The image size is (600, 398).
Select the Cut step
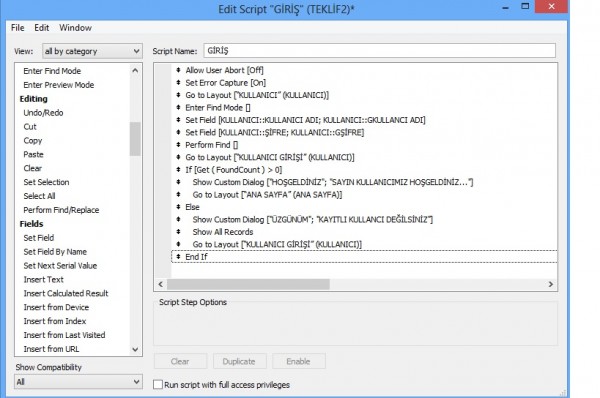30,127
